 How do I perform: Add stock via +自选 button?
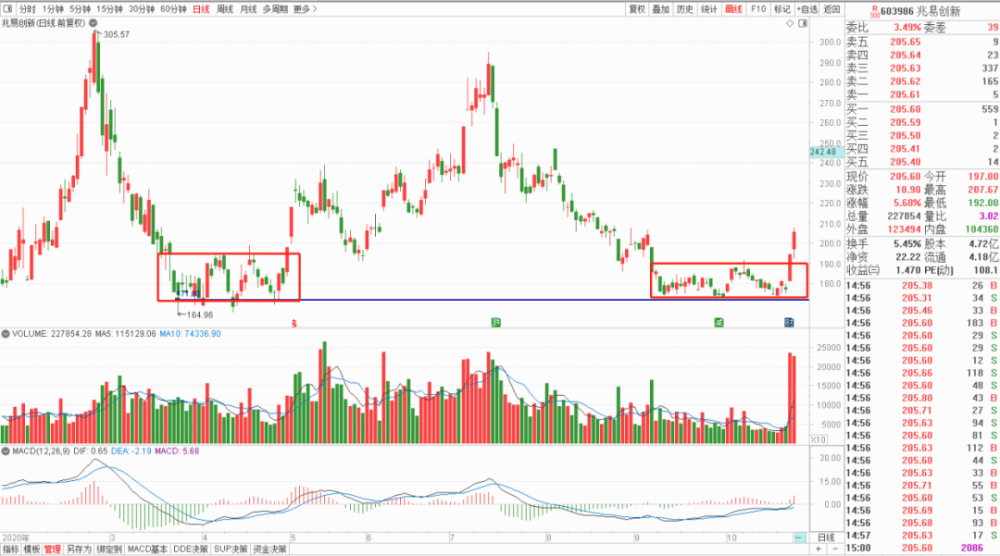pyautogui.click(x=807, y=9)
